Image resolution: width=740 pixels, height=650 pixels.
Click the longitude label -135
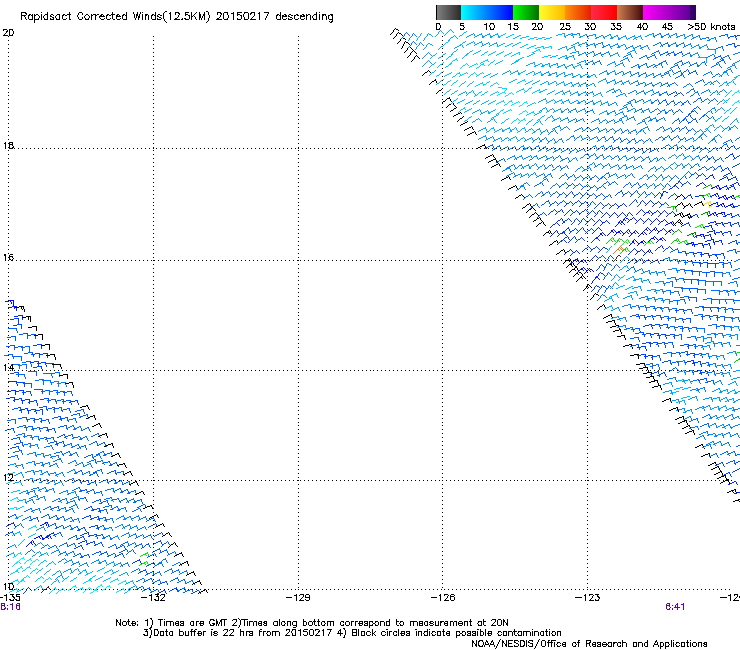pyautogui.click(x=10, y=598)
